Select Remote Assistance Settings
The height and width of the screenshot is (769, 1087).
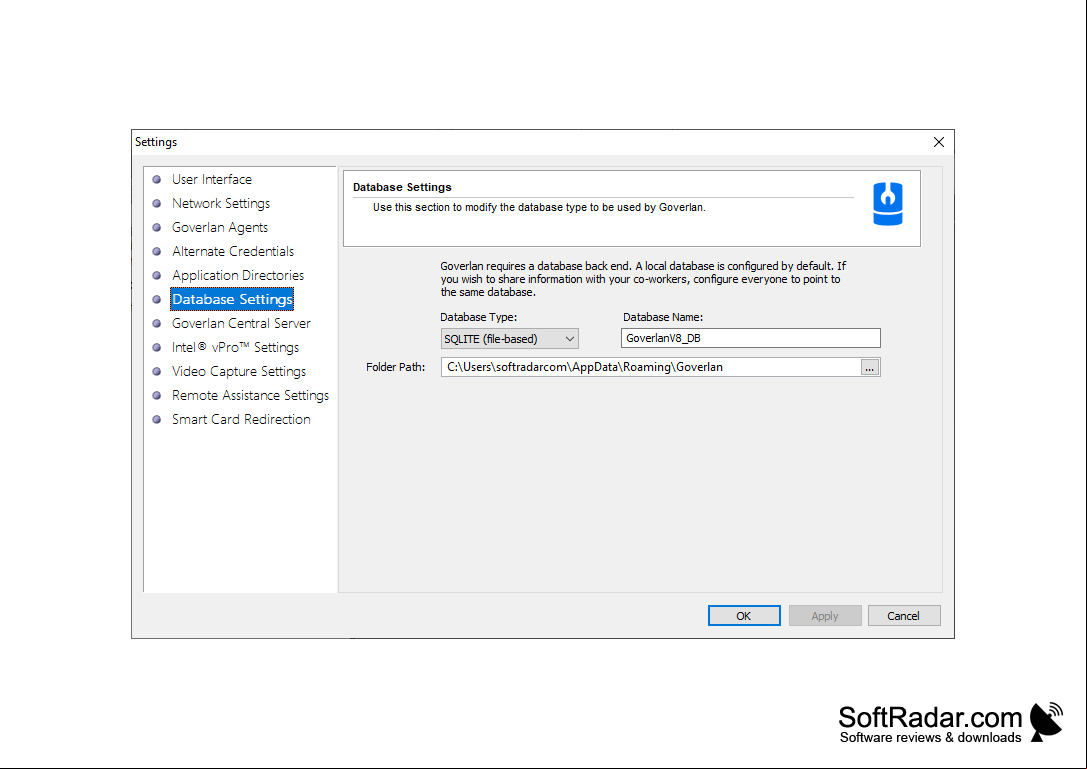[x=250, y=395]
